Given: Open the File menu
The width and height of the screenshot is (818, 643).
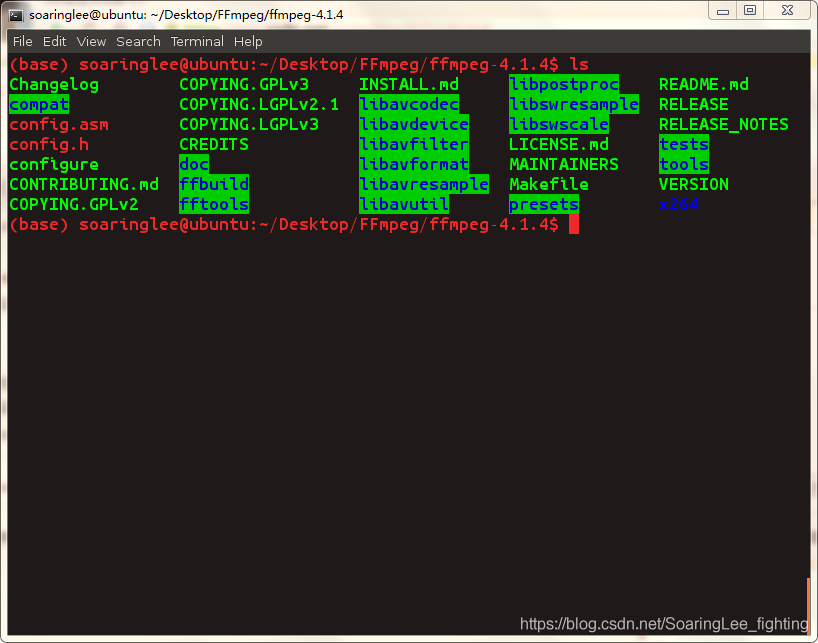Looking at the screenshot, I should (x=22, y=41).
